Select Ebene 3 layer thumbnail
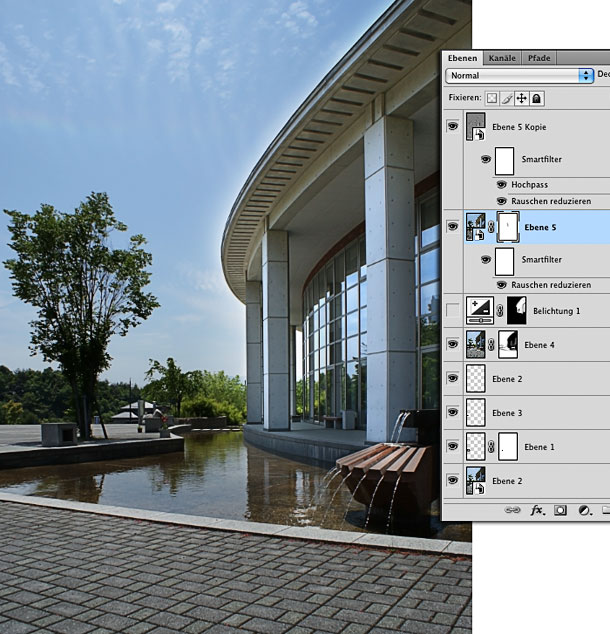Viewport: 610px width, 634px height. coord(475,412)
